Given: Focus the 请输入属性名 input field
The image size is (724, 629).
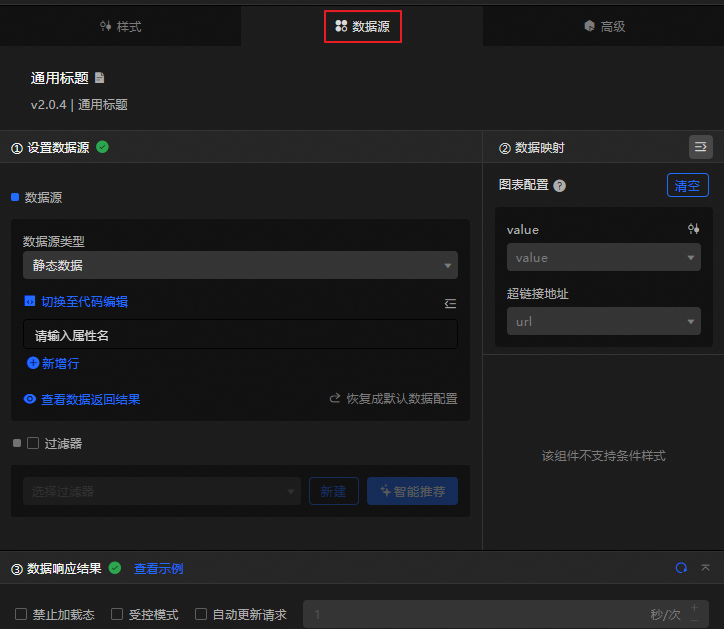Looking at the screenshot, I should [240, 334].
